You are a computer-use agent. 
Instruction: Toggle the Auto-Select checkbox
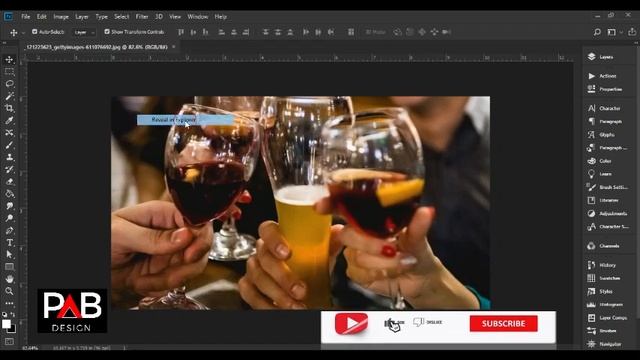click(x=35, y=31)
